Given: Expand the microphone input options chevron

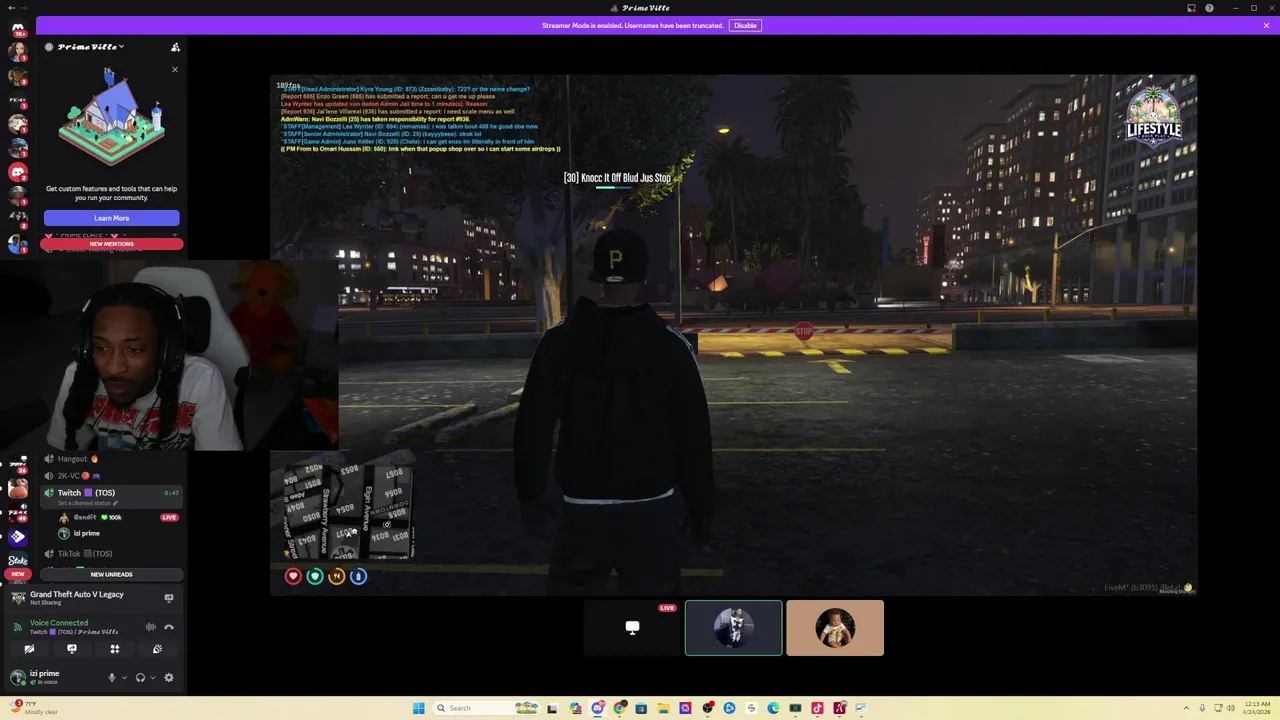Looking at the screenshot, I should pos(125,677).
